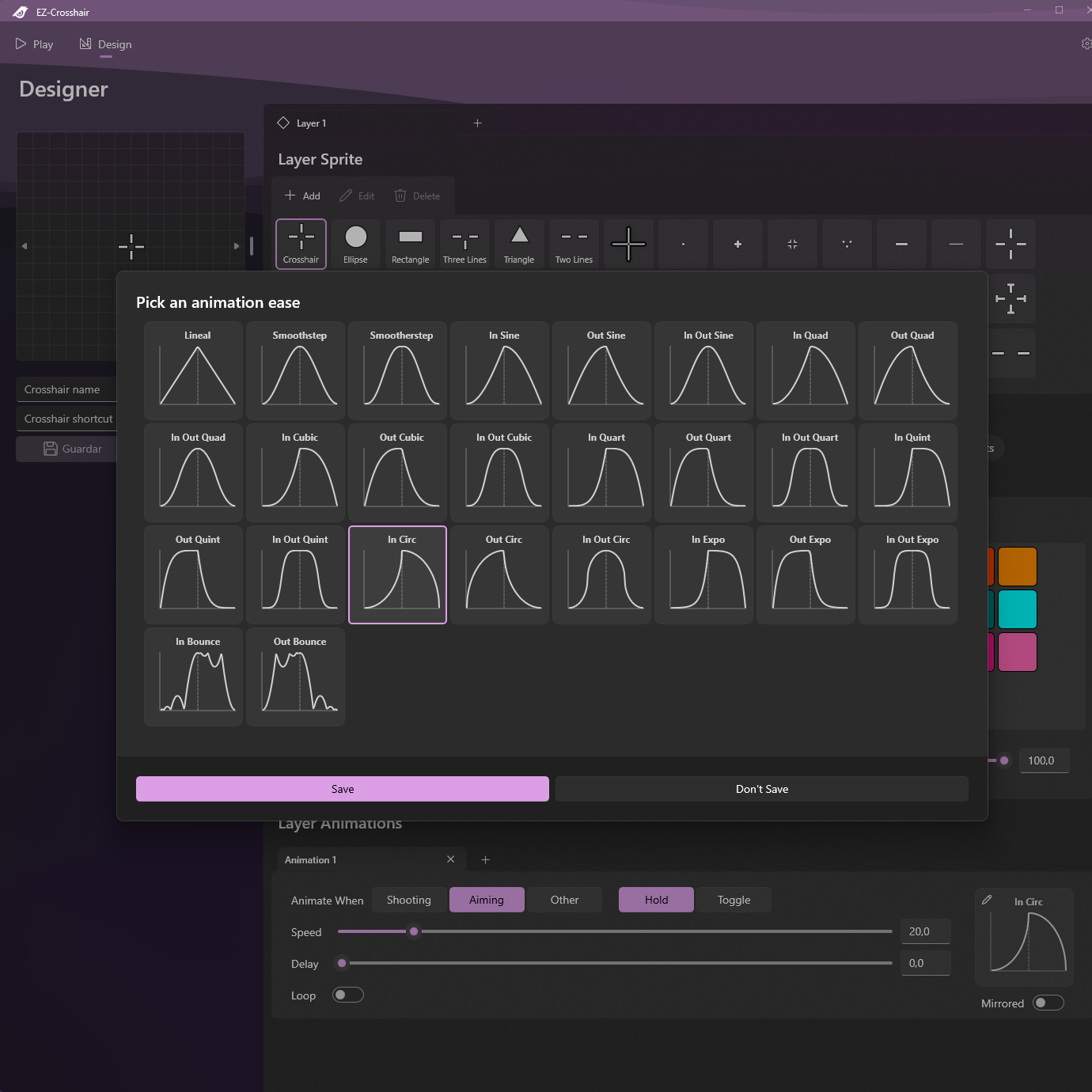Select the Lineal ease curve
This screenshot has height=1092, width=1092.
193,370
